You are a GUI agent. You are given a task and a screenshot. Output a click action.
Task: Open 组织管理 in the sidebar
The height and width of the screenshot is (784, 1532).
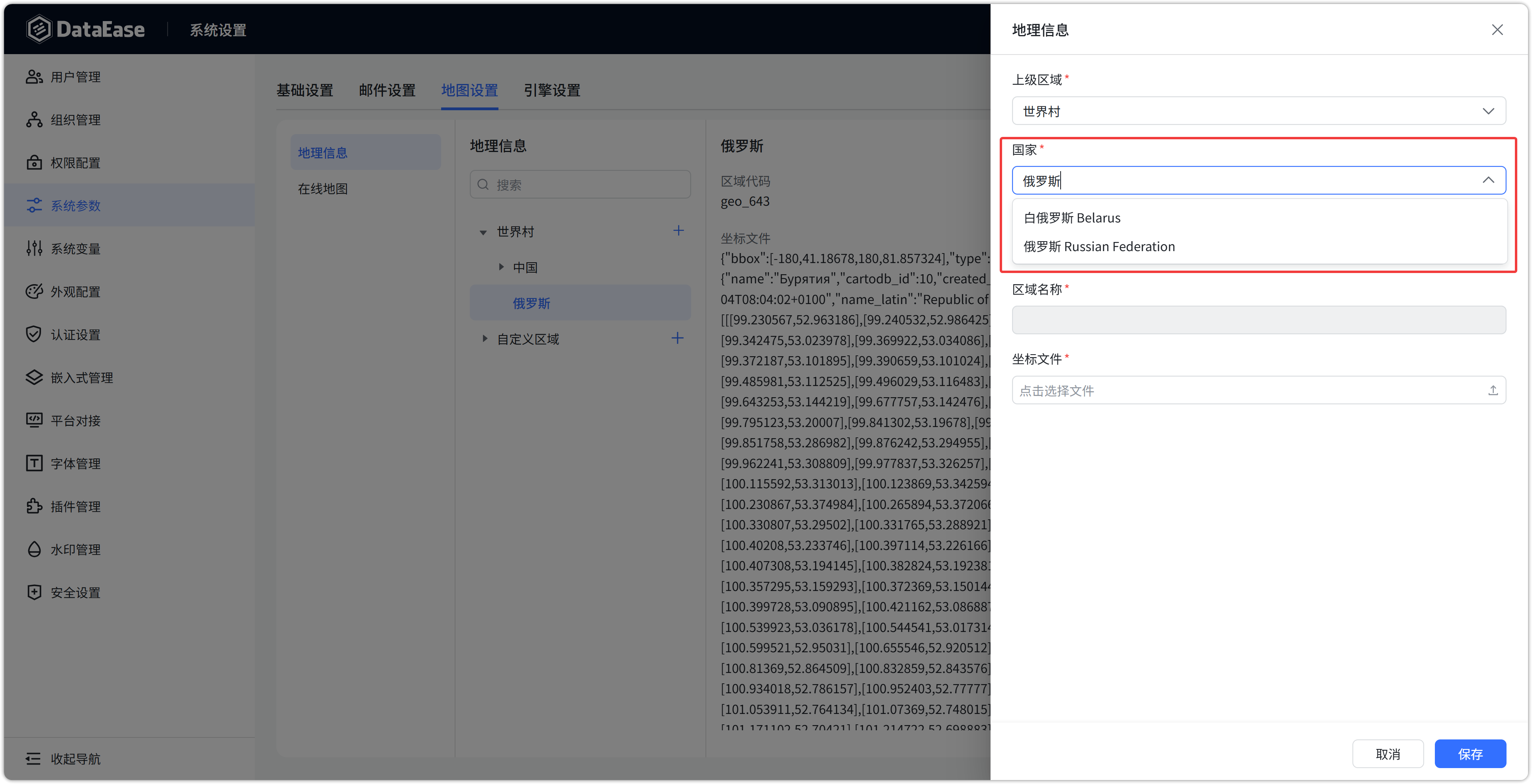point(130,119)
